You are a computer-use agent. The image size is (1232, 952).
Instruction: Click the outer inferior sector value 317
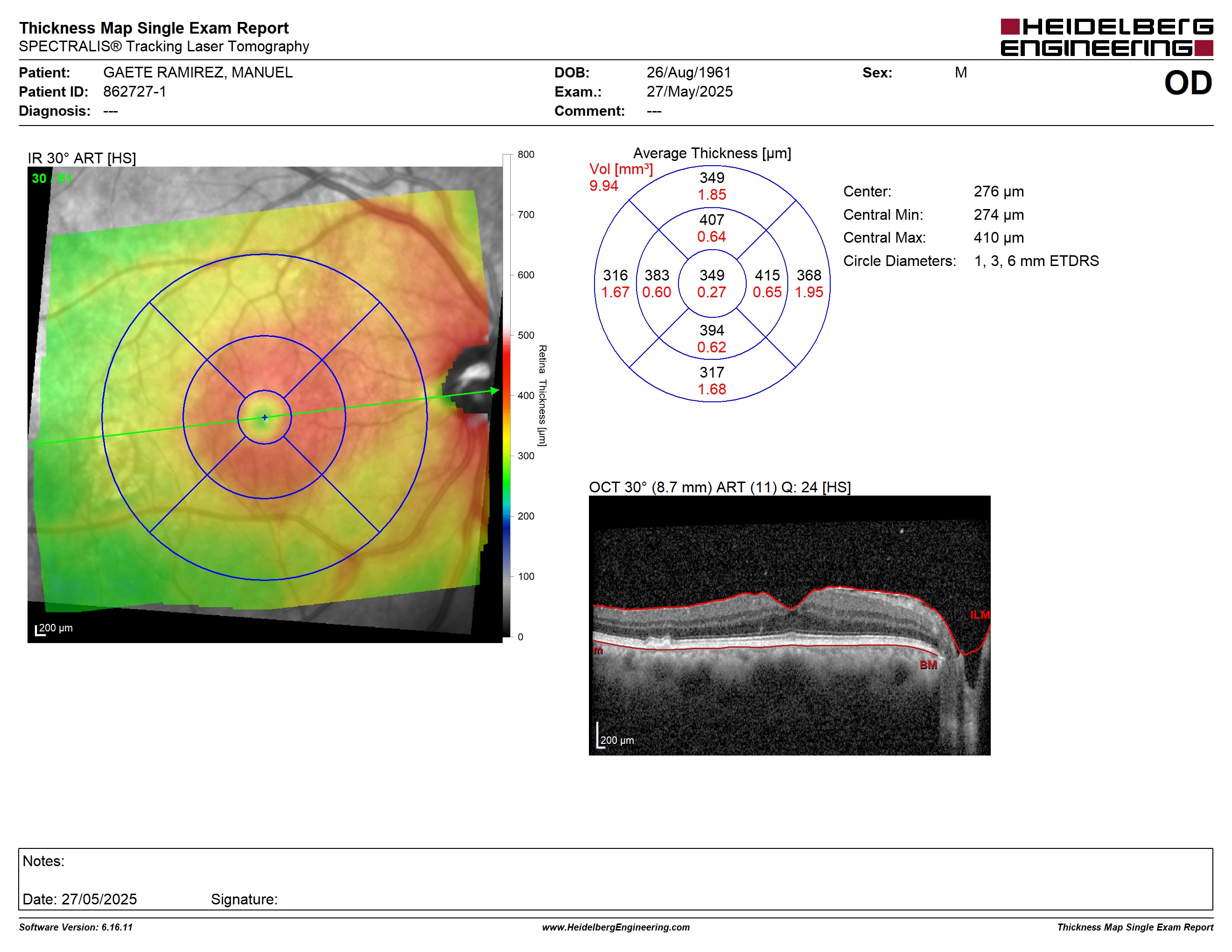pyautogui.click(x=712, y=372)
